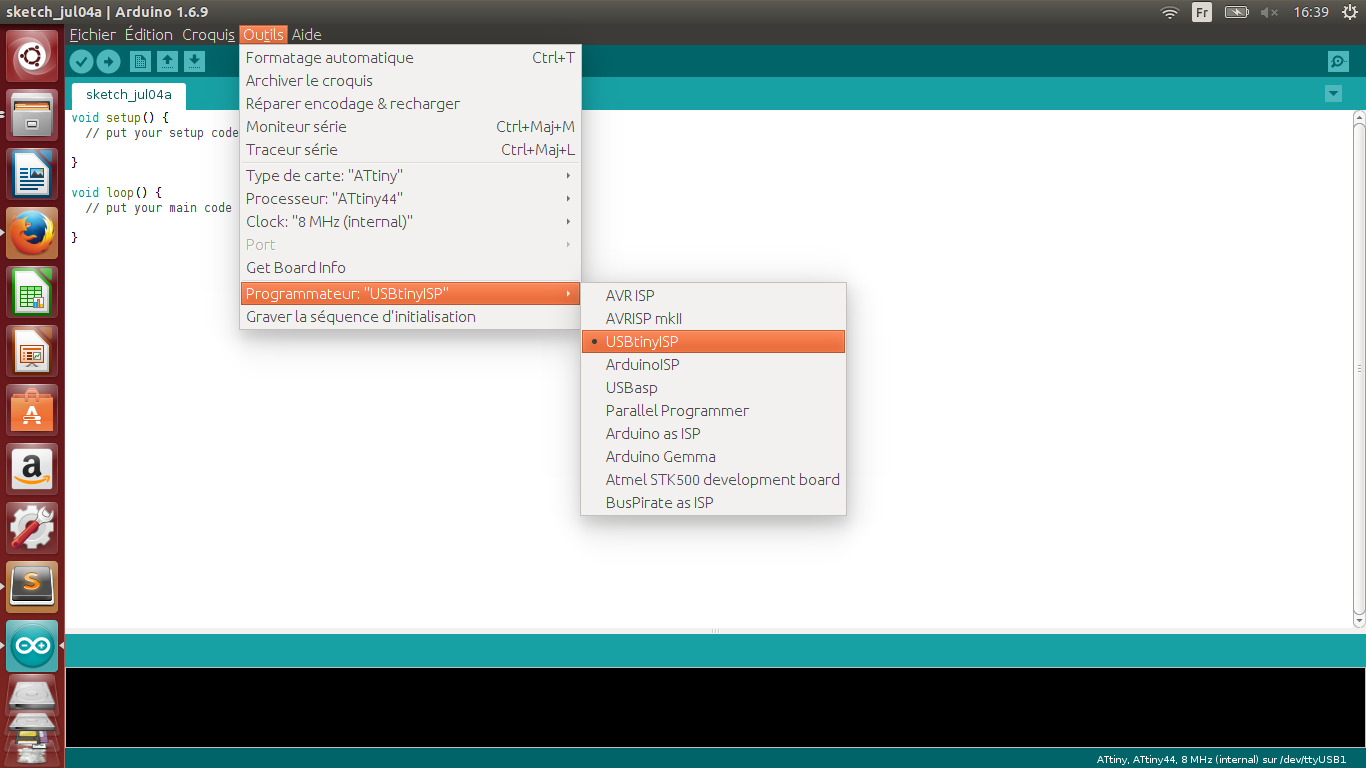Open the Fichier menu

tap(92, 34)
